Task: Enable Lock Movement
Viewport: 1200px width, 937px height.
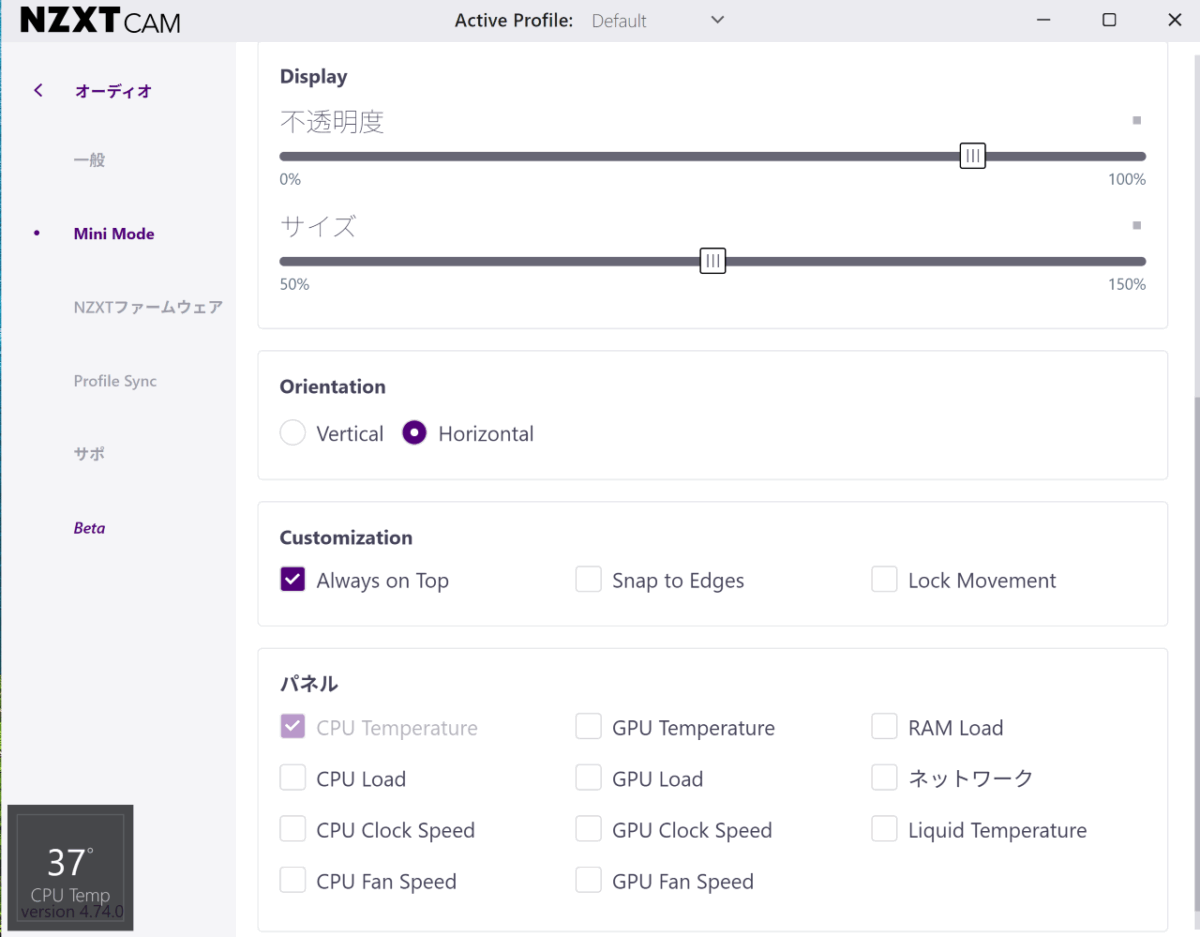Action: [x=884, y=579]
